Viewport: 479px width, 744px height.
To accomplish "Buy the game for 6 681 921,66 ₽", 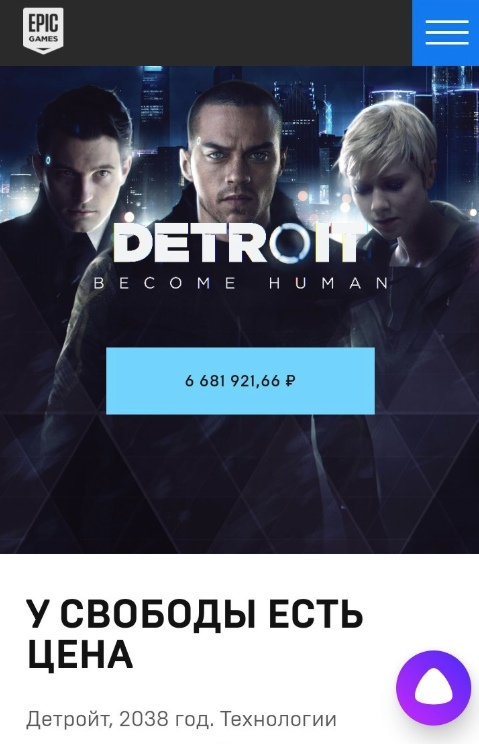I will [240, 381].
